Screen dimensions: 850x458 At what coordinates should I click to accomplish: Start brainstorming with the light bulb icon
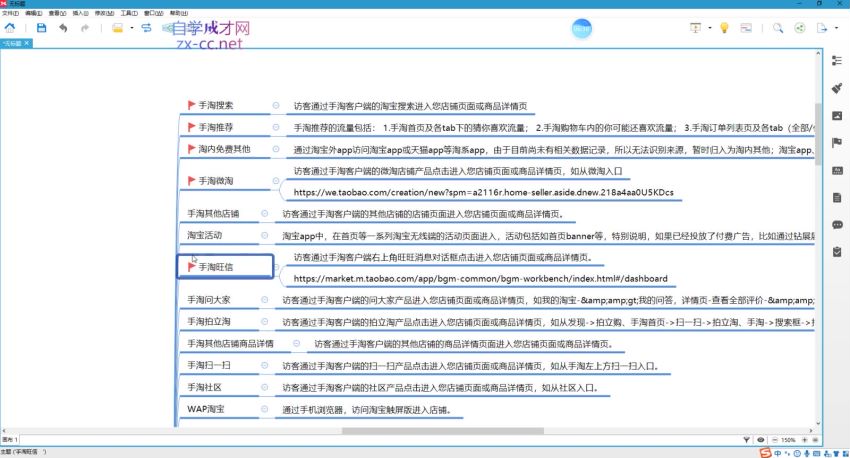(x=724, y=28)
